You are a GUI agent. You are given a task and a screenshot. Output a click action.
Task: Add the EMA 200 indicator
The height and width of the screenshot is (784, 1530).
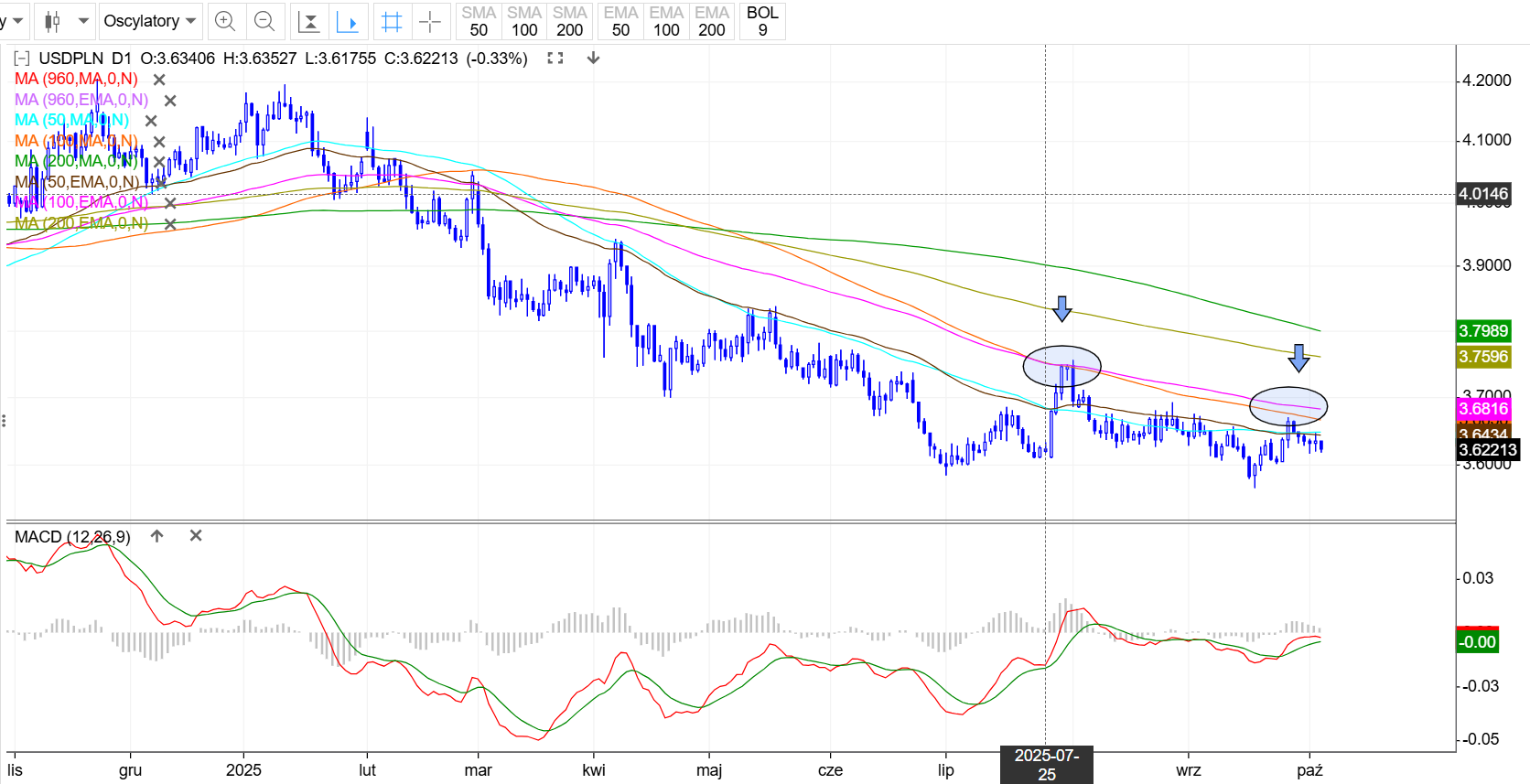[x=711, y=21]
